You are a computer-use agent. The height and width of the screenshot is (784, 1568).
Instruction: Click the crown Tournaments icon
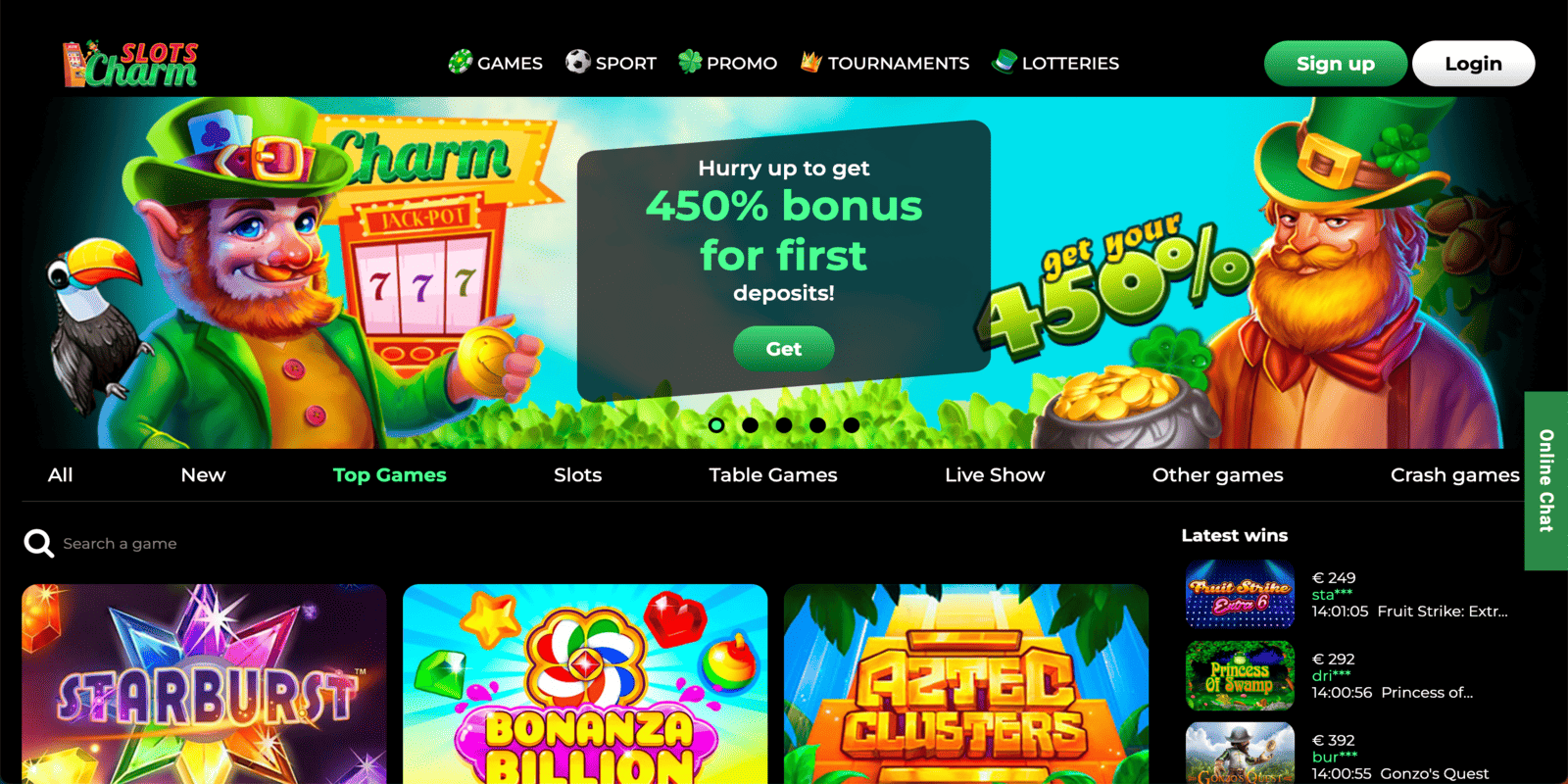pyautogui.click(x=810, y=62)
